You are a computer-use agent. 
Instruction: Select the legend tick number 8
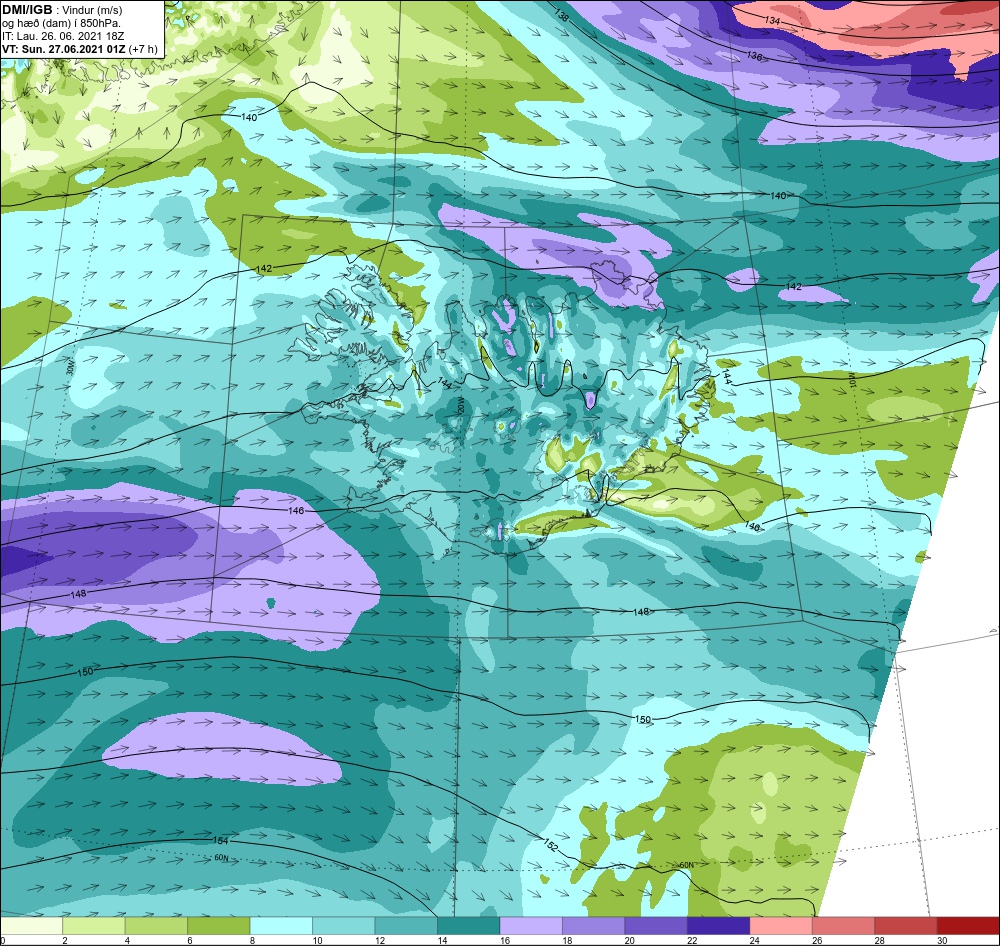(x=251, y=940)
